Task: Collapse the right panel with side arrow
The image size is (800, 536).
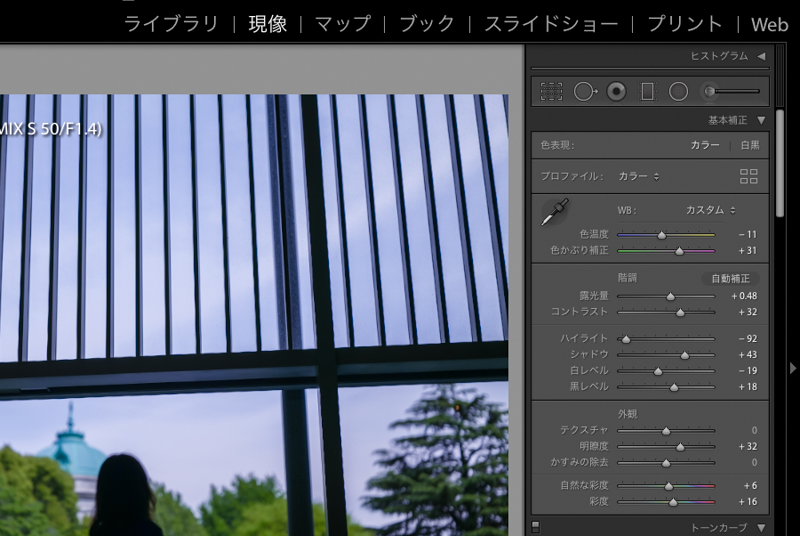Action: (x=793, y=368)
